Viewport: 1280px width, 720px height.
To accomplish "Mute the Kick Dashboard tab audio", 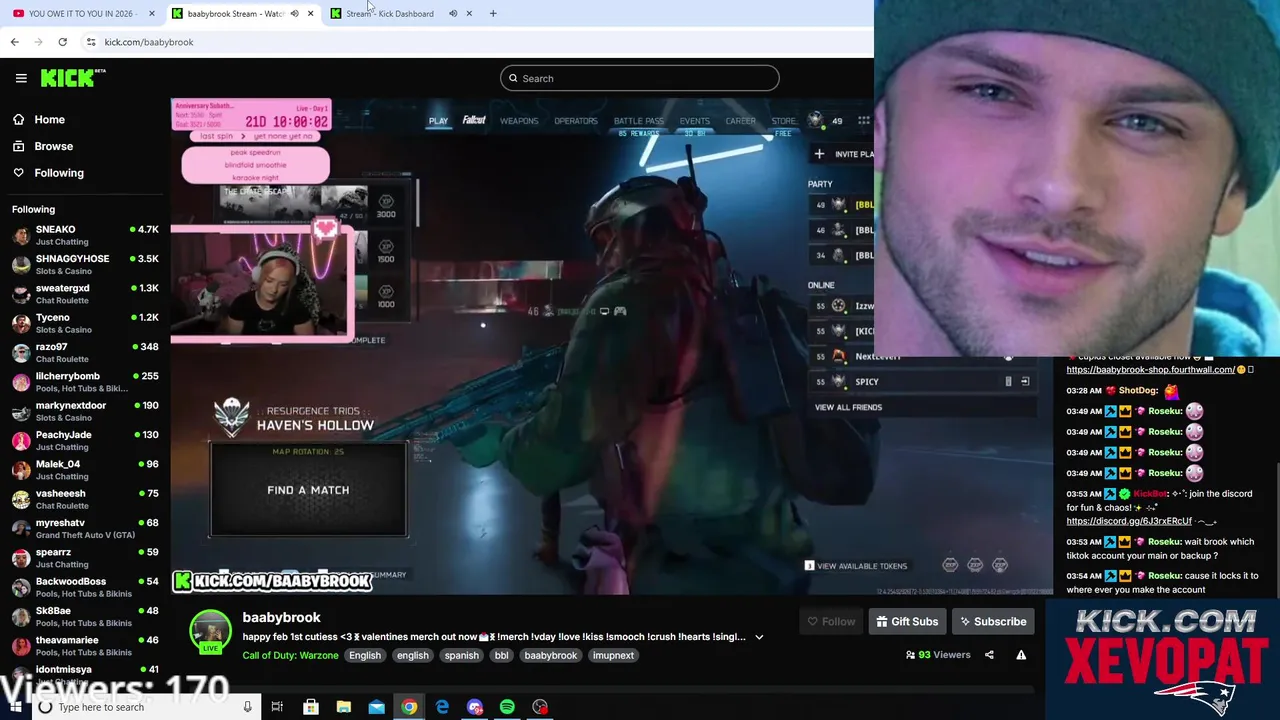I will tap(453, 13).
